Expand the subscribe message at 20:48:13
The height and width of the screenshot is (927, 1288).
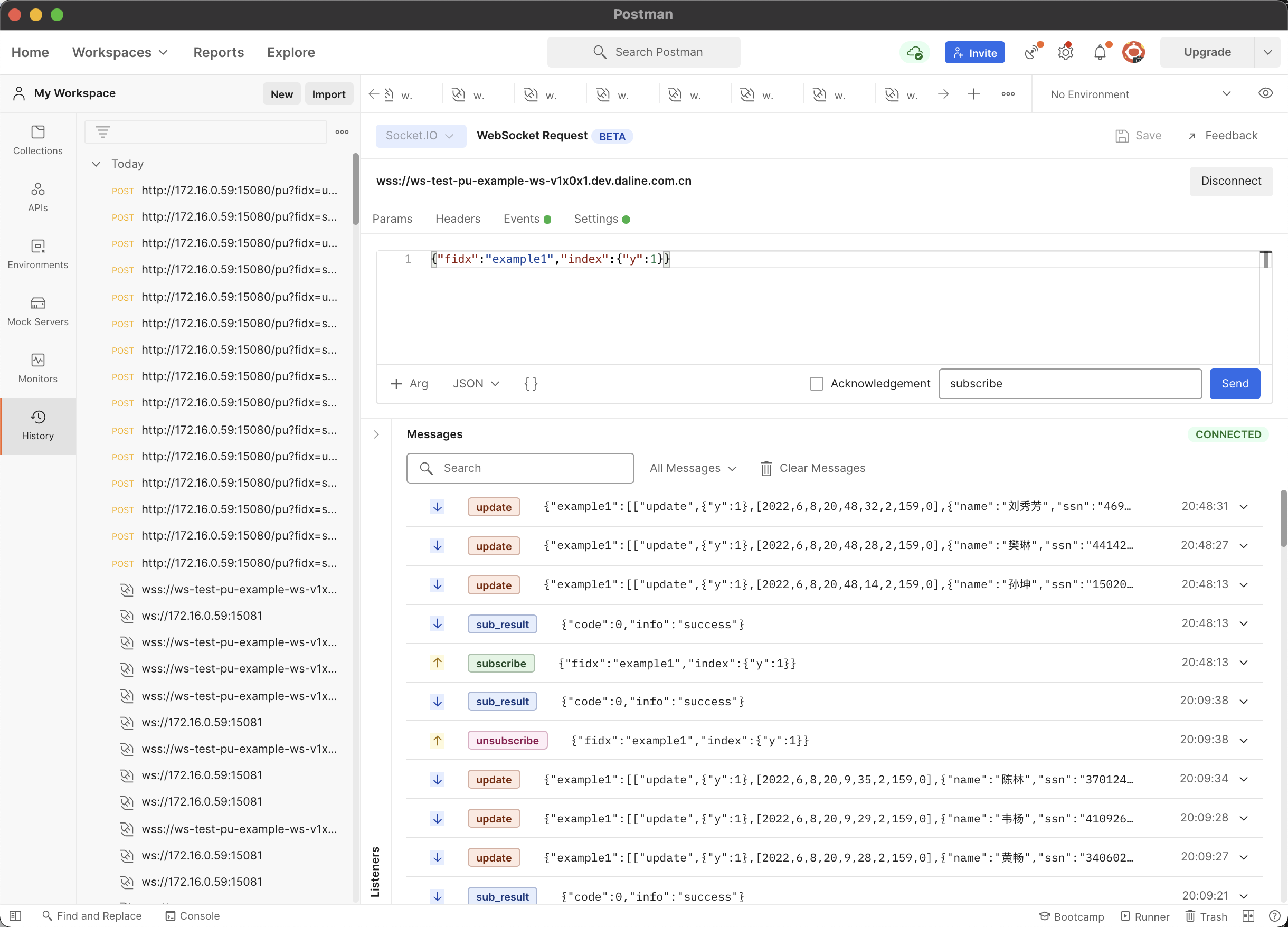coord(1244,663)
